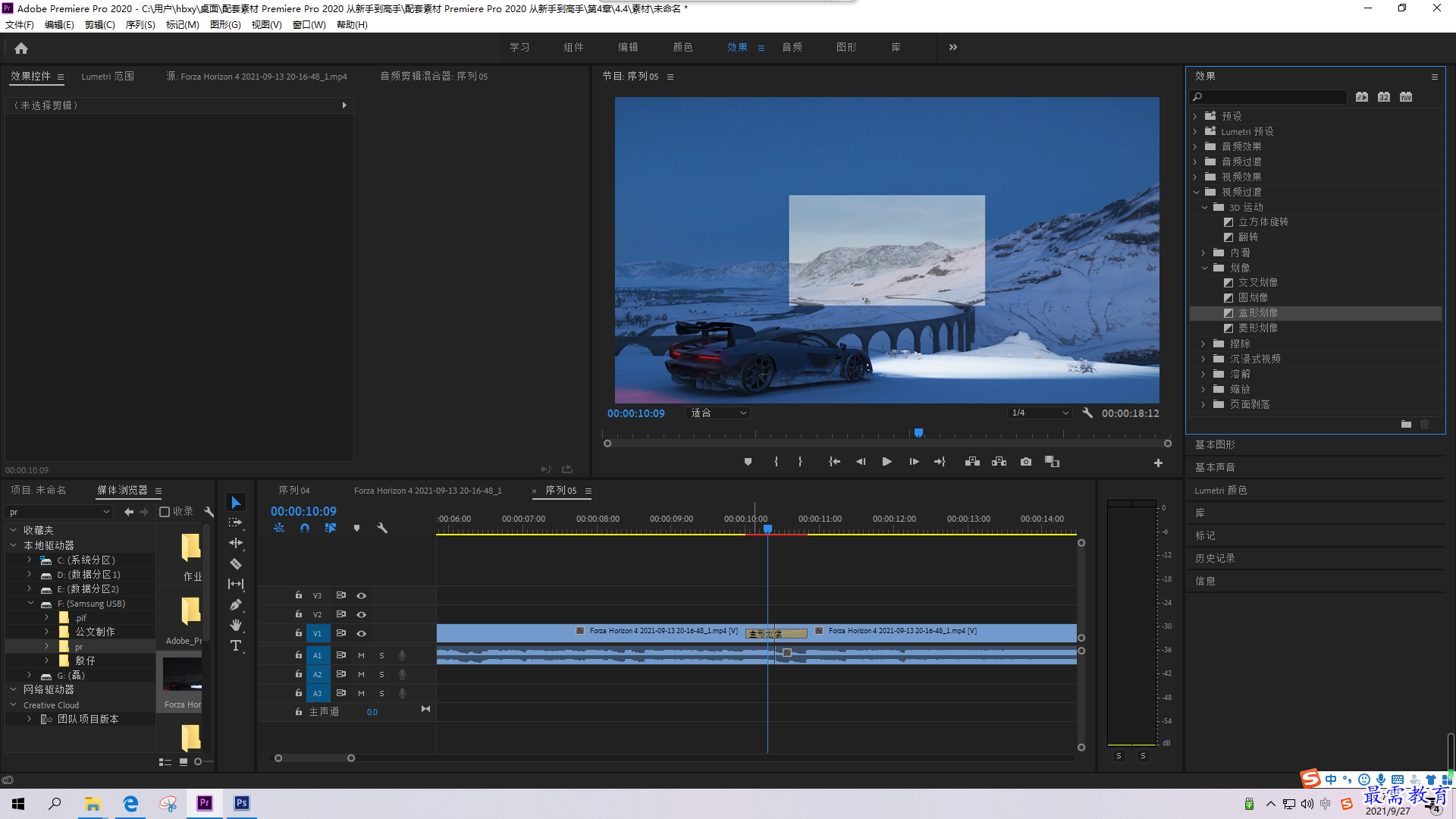Step back one frame in program monitor
This screenshot has width=1456, height=819.
coord(861,462)
